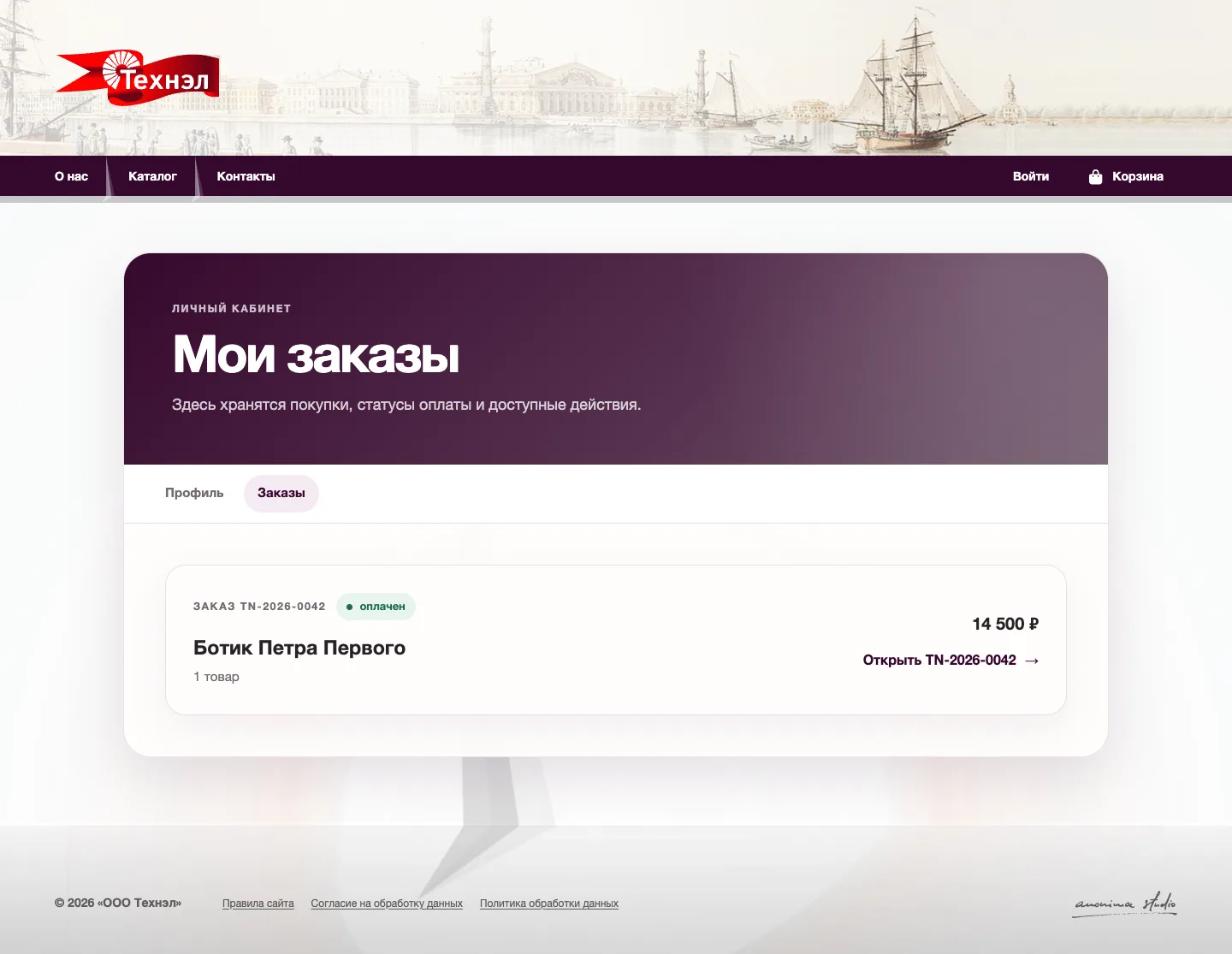Screen dimensions: 1232x954
Task: Open order via Открыть TN-2026-0042 link
Action: (951, 661)
